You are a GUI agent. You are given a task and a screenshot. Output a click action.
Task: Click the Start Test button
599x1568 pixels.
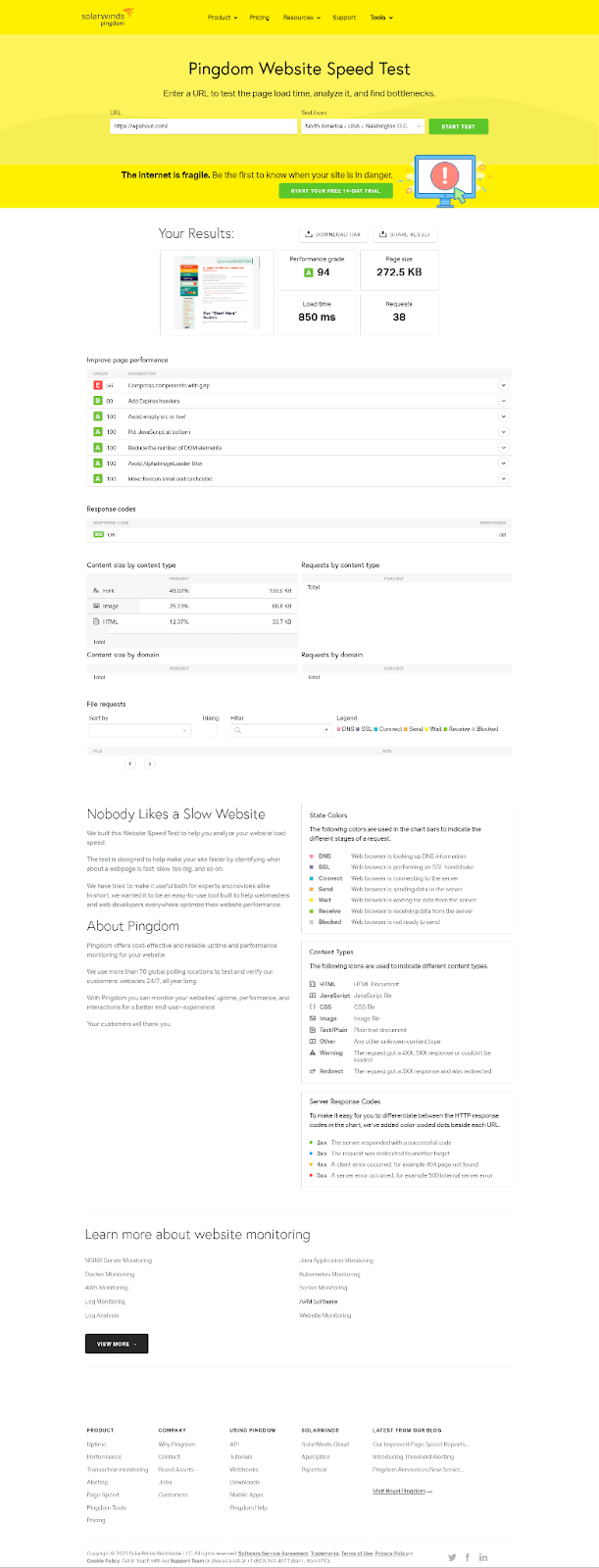[458, 126]
